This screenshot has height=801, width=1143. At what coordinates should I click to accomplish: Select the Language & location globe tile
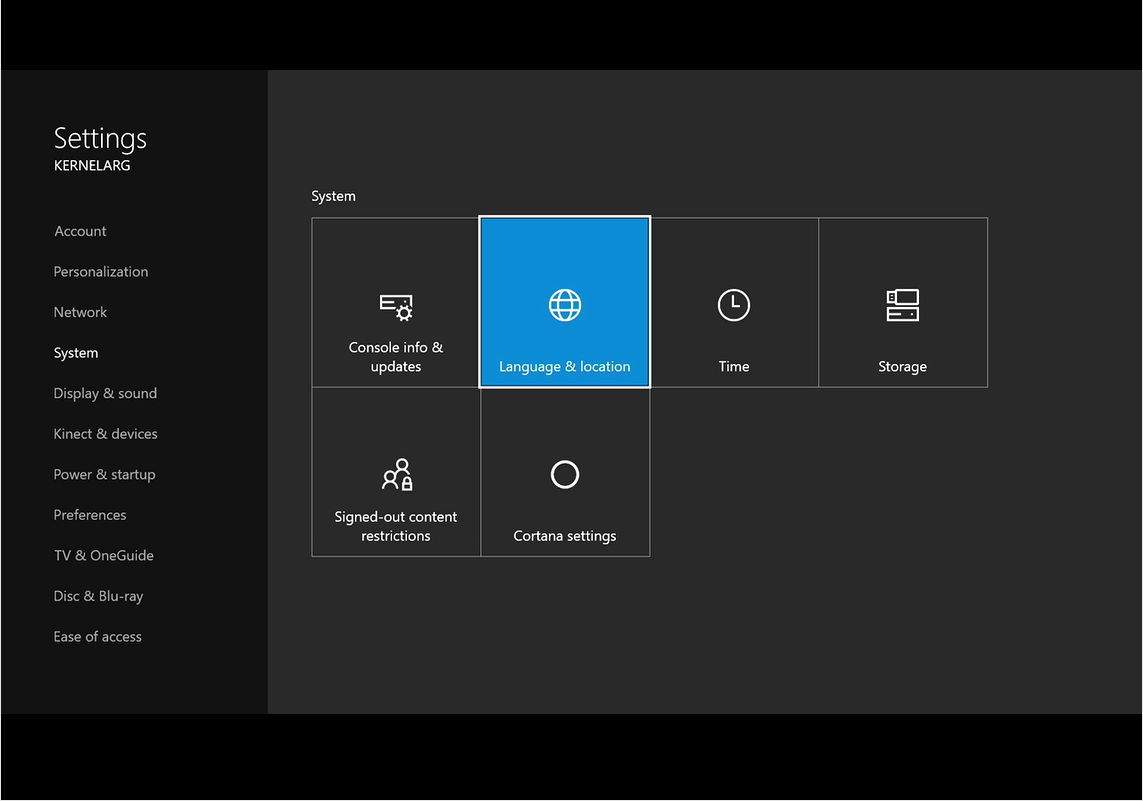click(x=564, y=302)
